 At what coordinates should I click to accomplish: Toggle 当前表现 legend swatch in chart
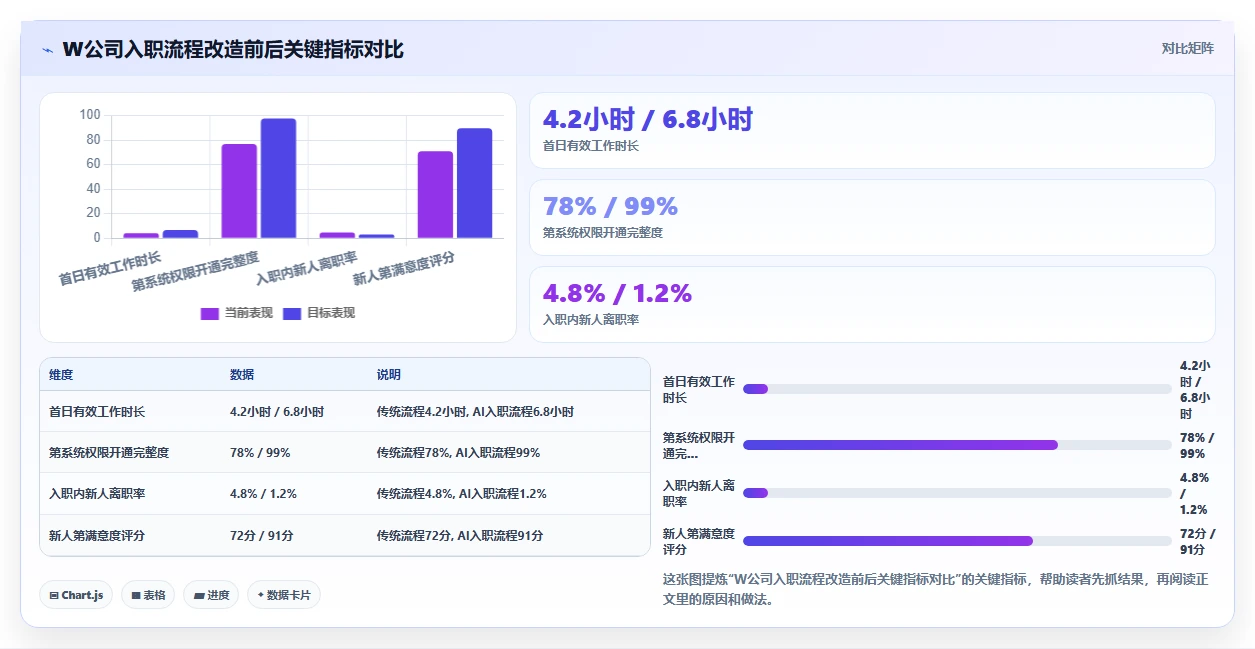pos(209,313)
